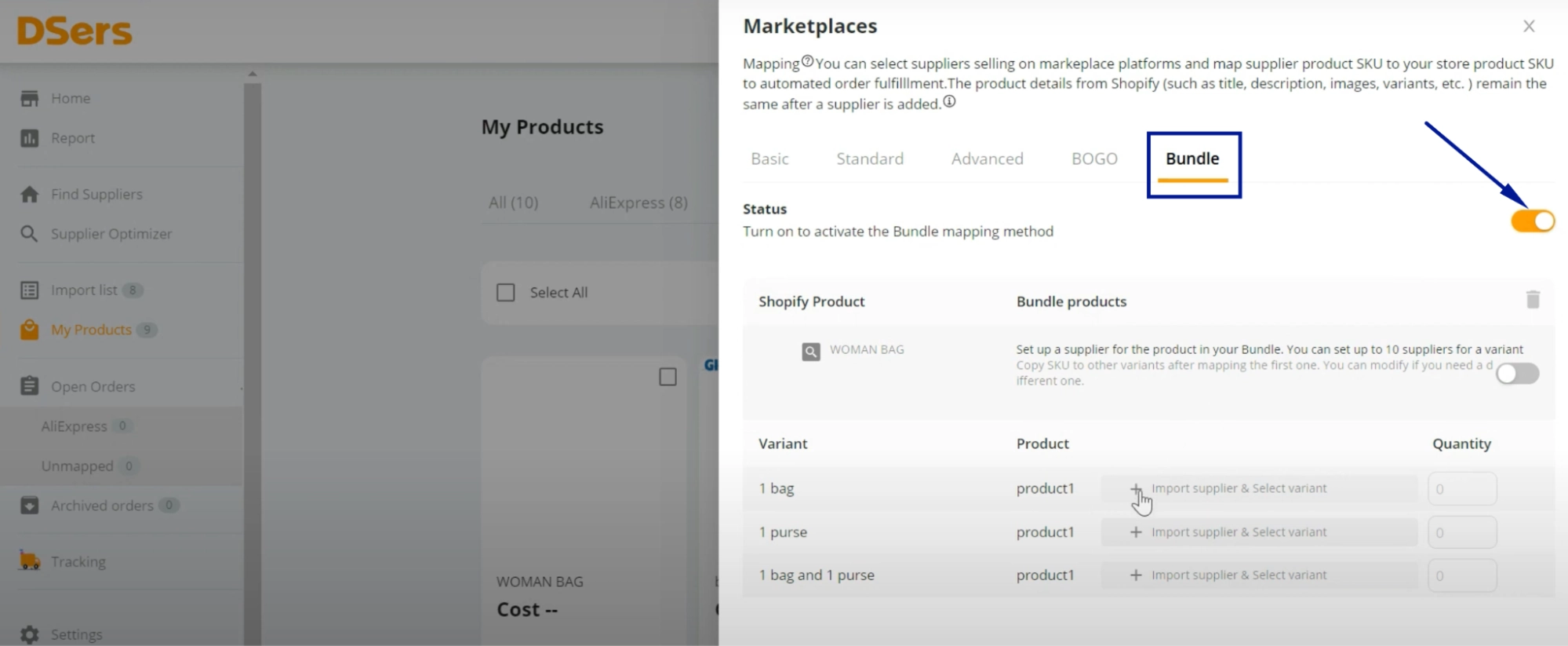Click the My Products count badge 9
Viewport: 1568px width, 646px height.
point(147,330)
